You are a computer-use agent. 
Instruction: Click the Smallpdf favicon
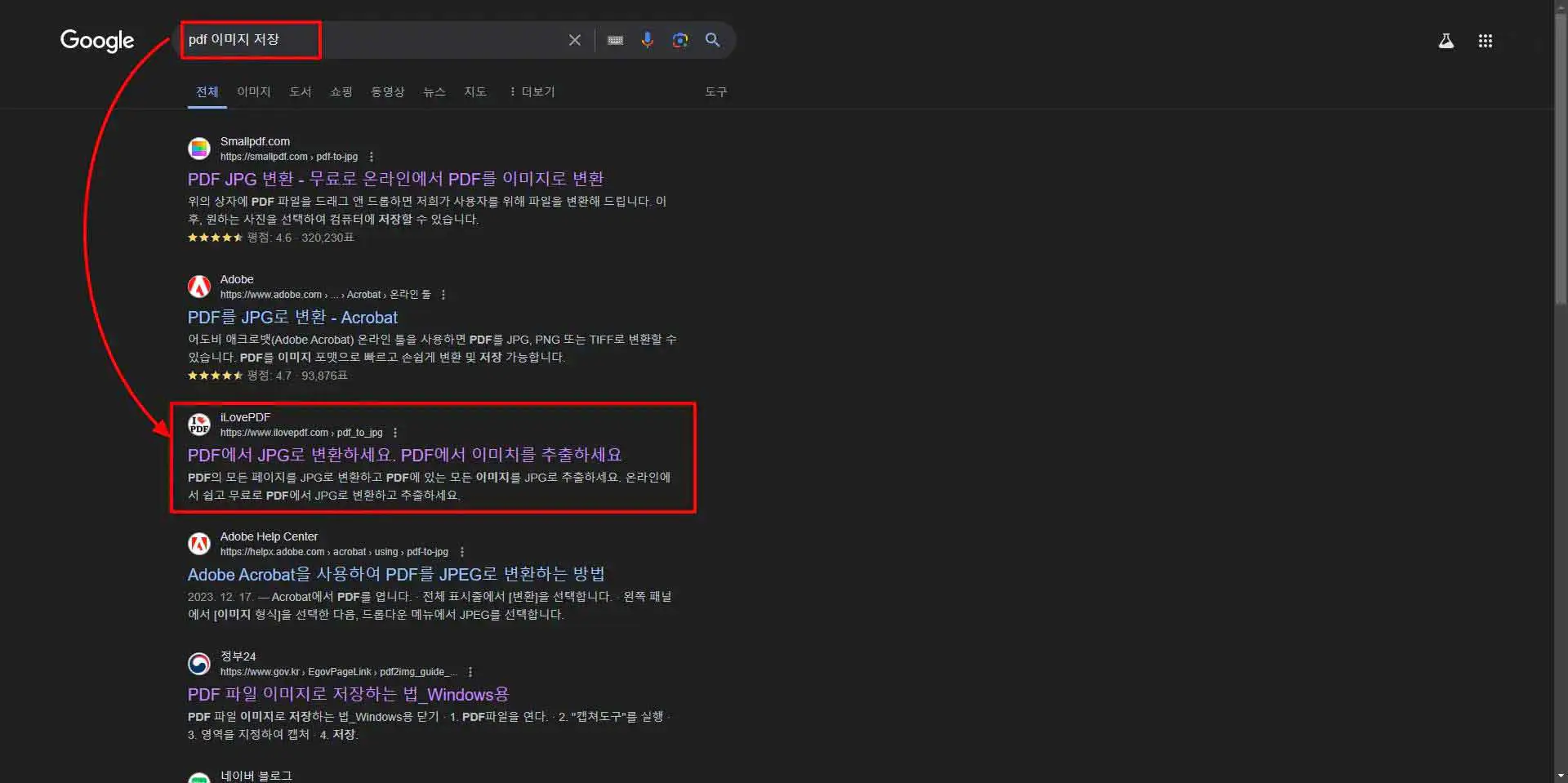(x=199, y=149)
